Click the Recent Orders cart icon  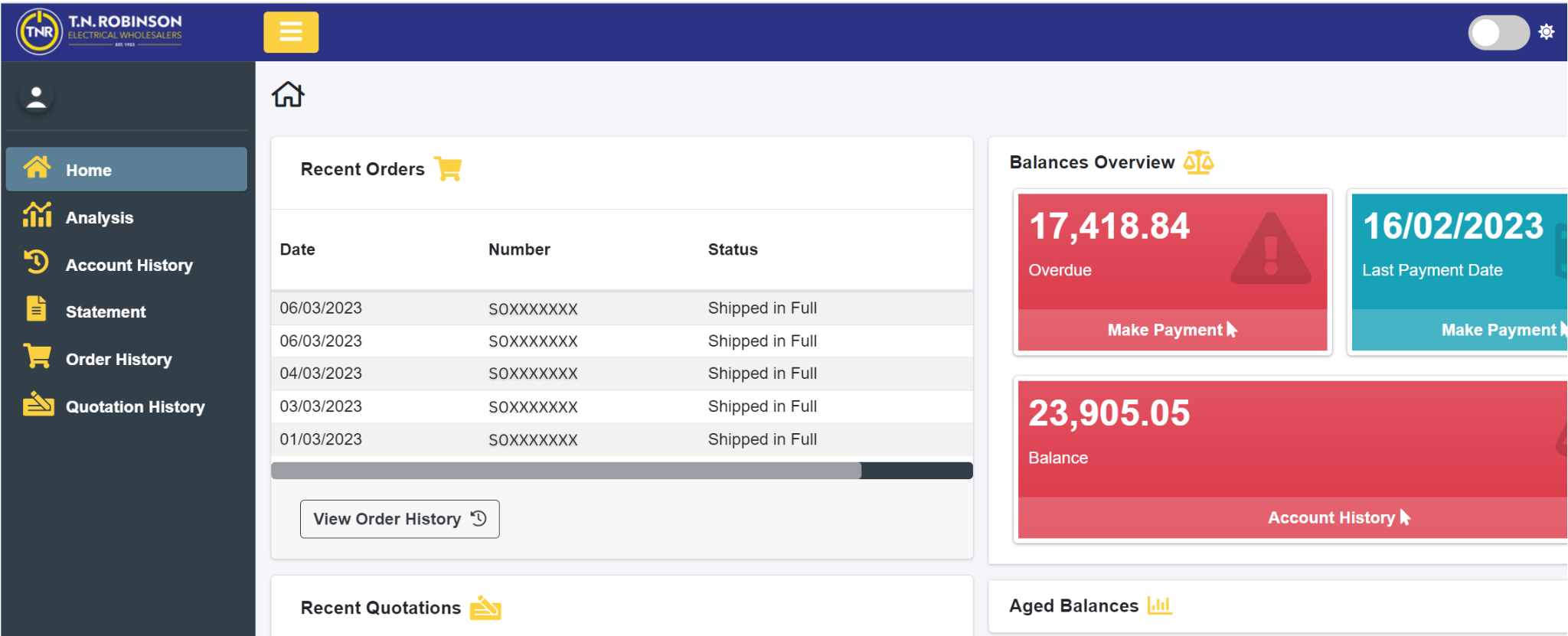(x=449, y=168)
